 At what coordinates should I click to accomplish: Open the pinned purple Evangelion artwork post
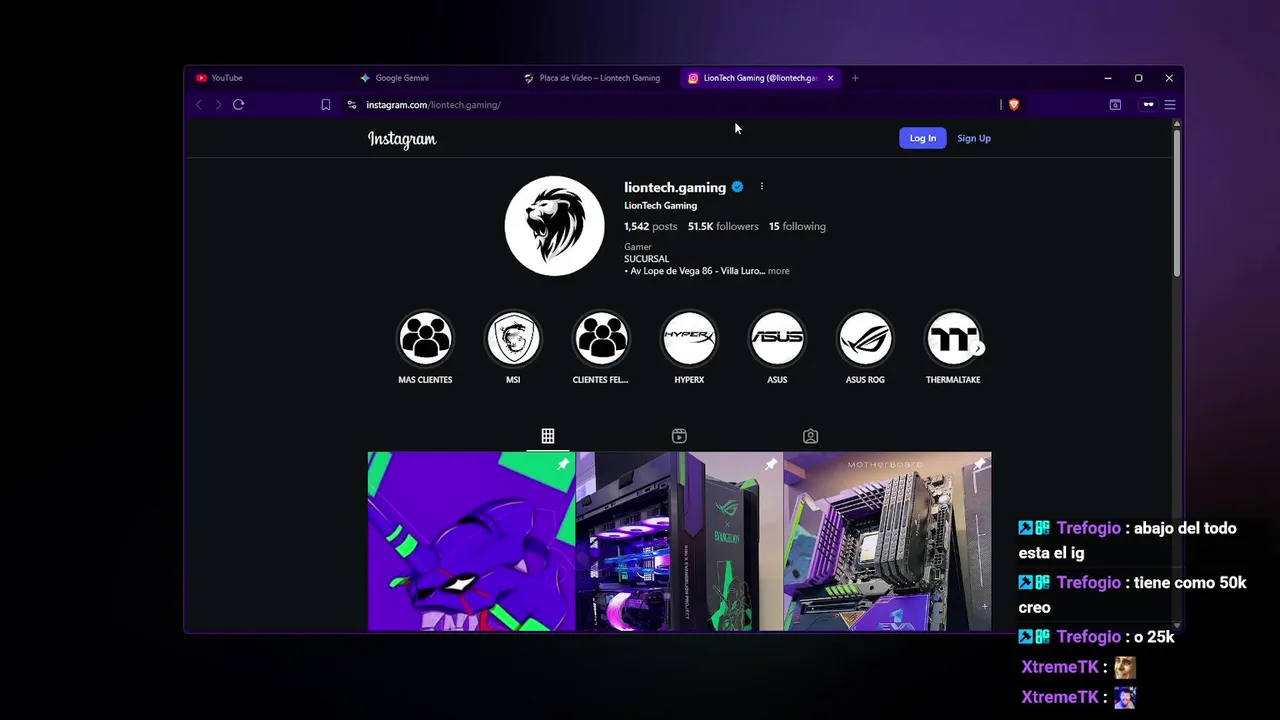(x=471, y=541)
